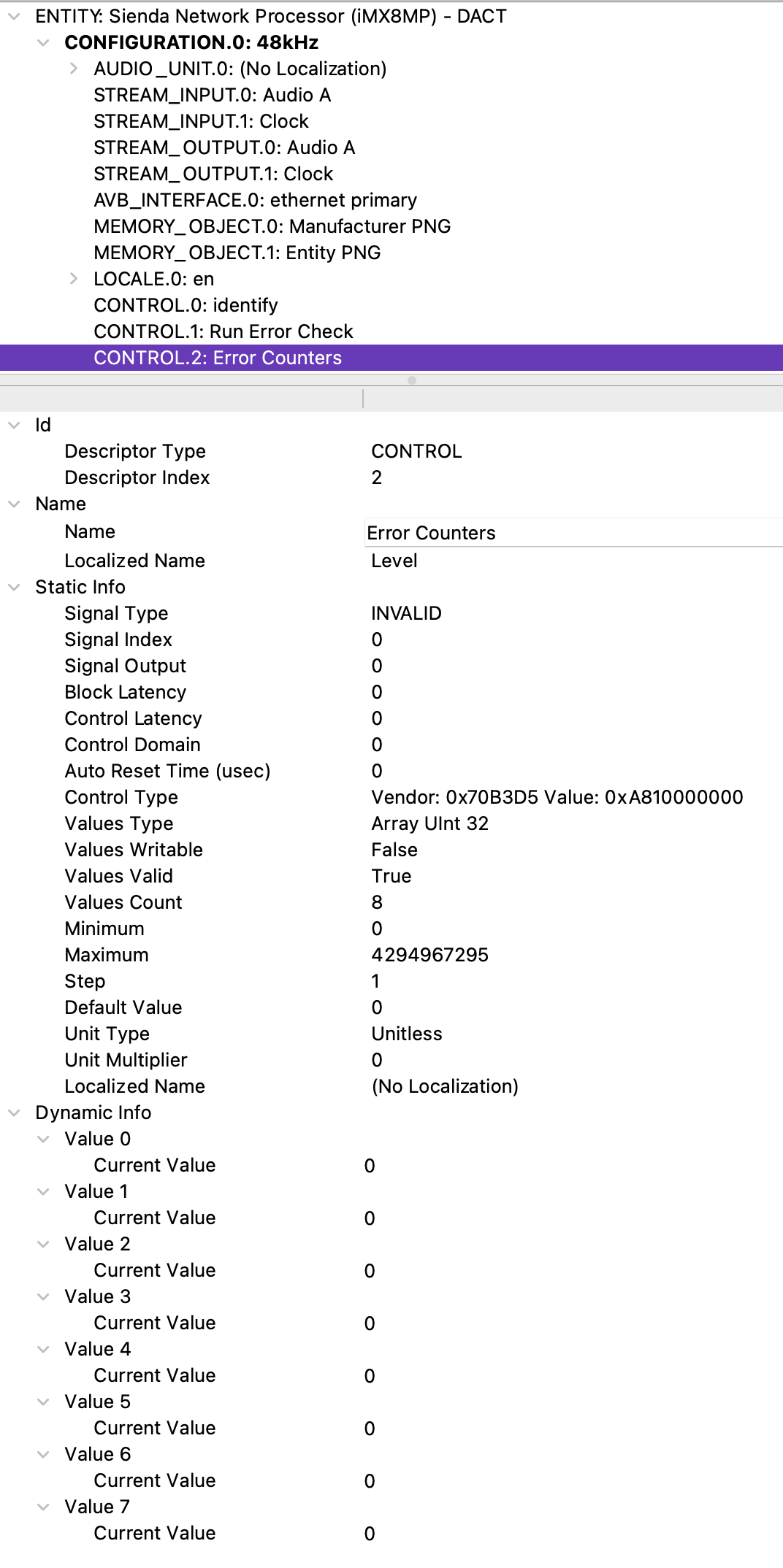Click Current Value under Value 3
The width and height of the screenshot is (783, 1568).
point(155,1323)
